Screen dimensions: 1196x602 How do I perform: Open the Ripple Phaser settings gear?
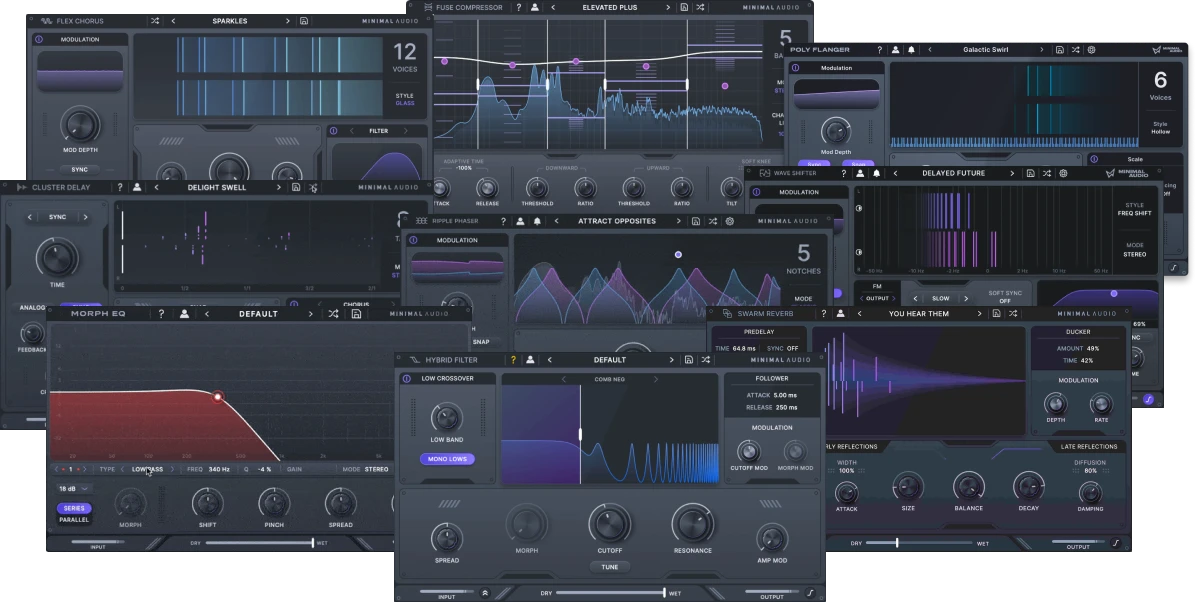pos(729,221)
